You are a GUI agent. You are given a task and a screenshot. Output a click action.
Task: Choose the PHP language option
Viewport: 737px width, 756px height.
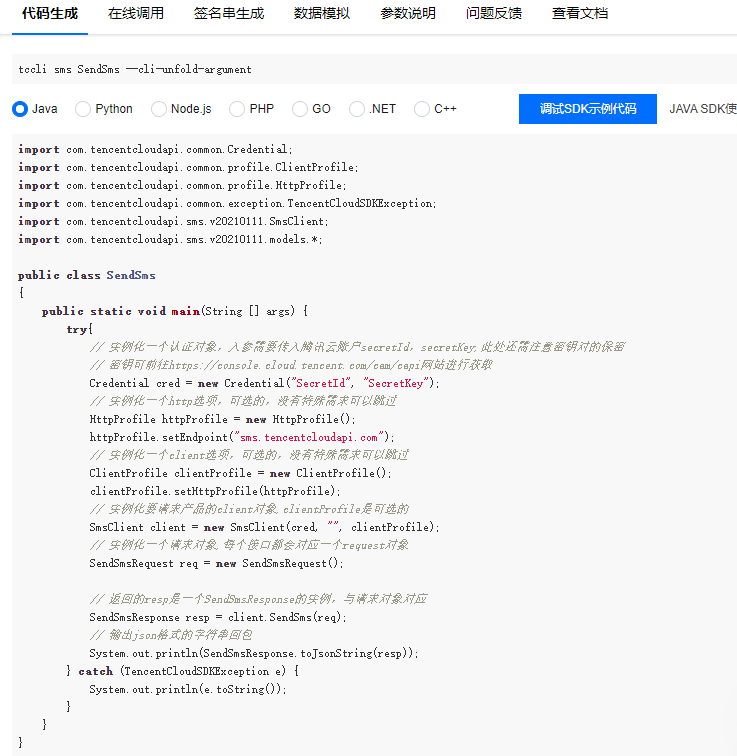[237, 109]
